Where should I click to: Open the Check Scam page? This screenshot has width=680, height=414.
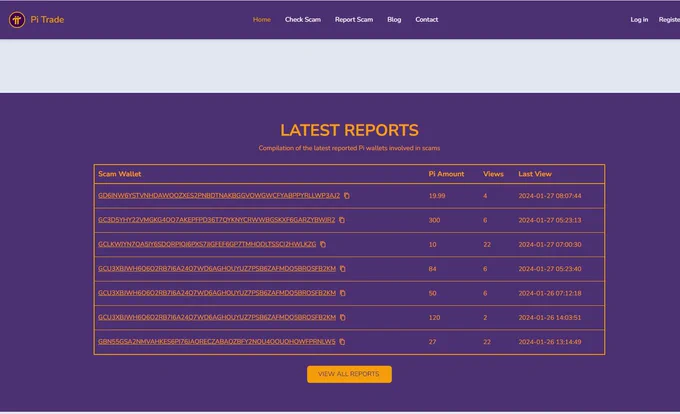click(x=303, y=20)
